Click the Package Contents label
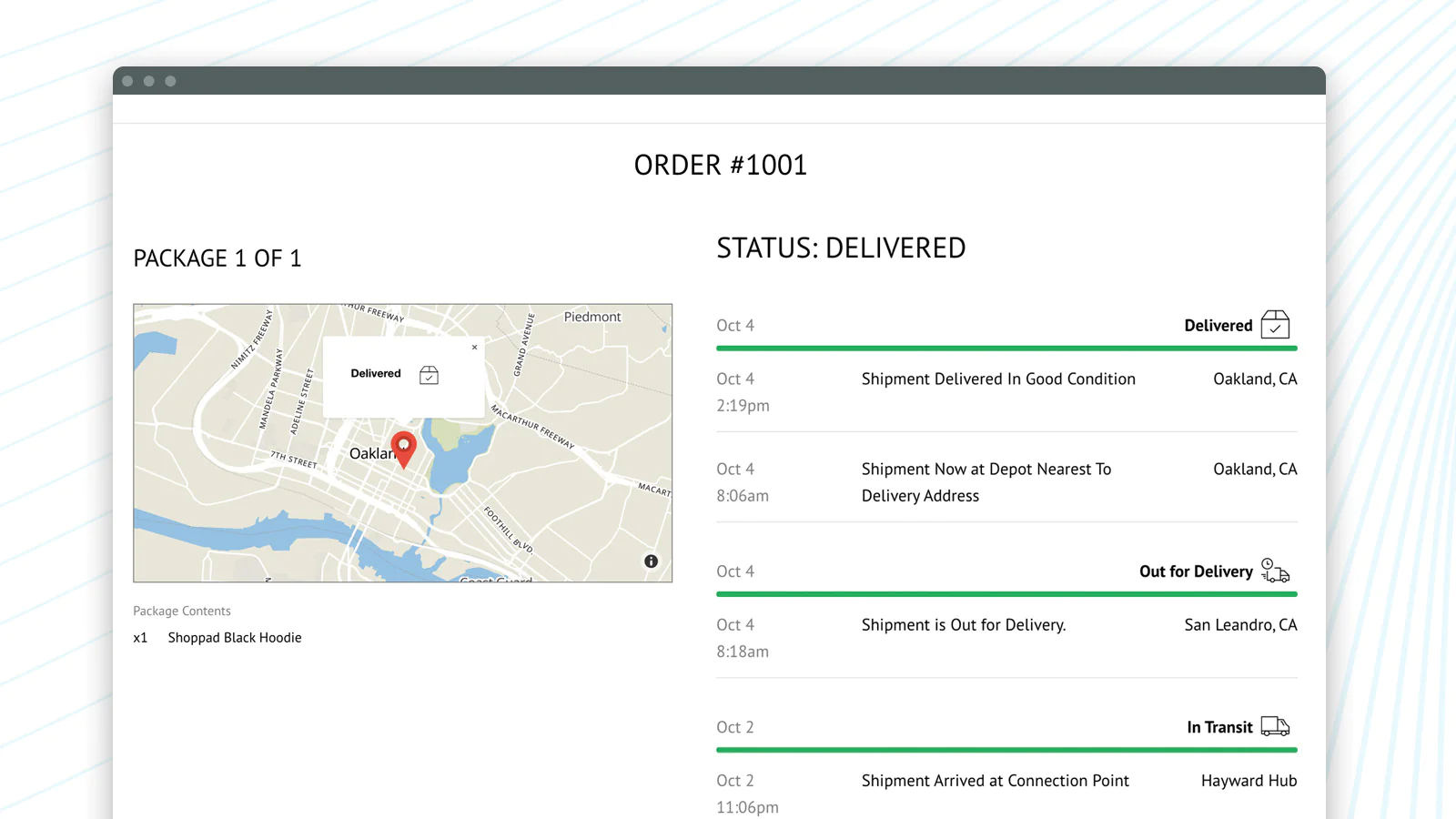 tap(182, 612)
